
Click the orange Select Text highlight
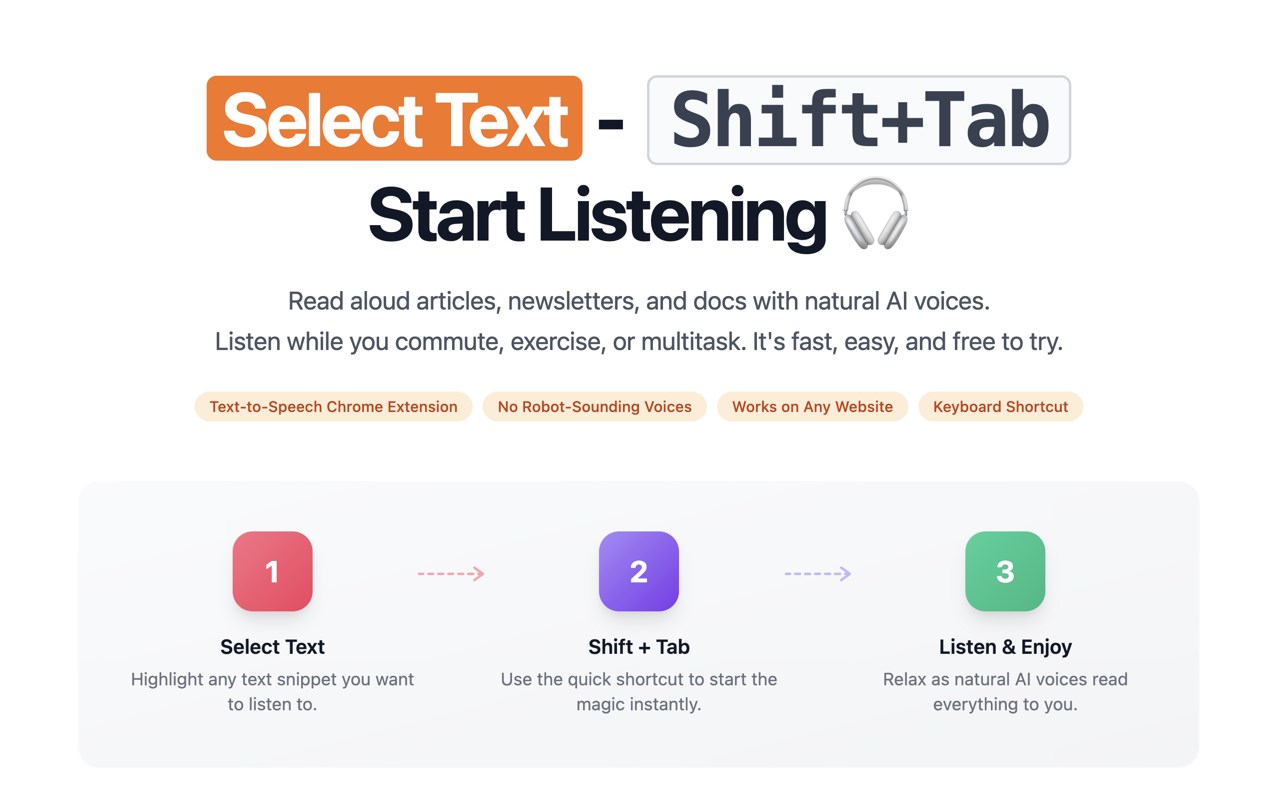coord(394,119)
